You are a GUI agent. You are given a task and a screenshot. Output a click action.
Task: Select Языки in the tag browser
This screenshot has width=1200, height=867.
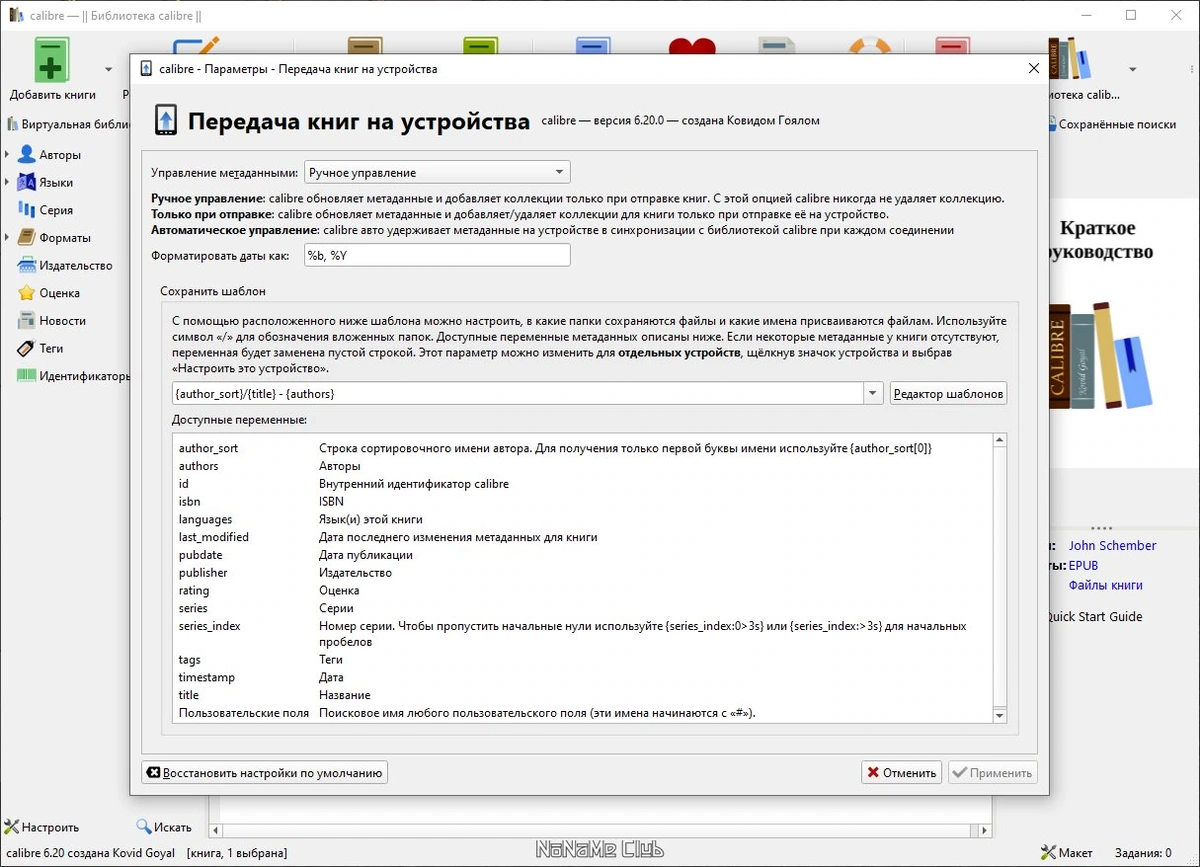coord(56,183)
